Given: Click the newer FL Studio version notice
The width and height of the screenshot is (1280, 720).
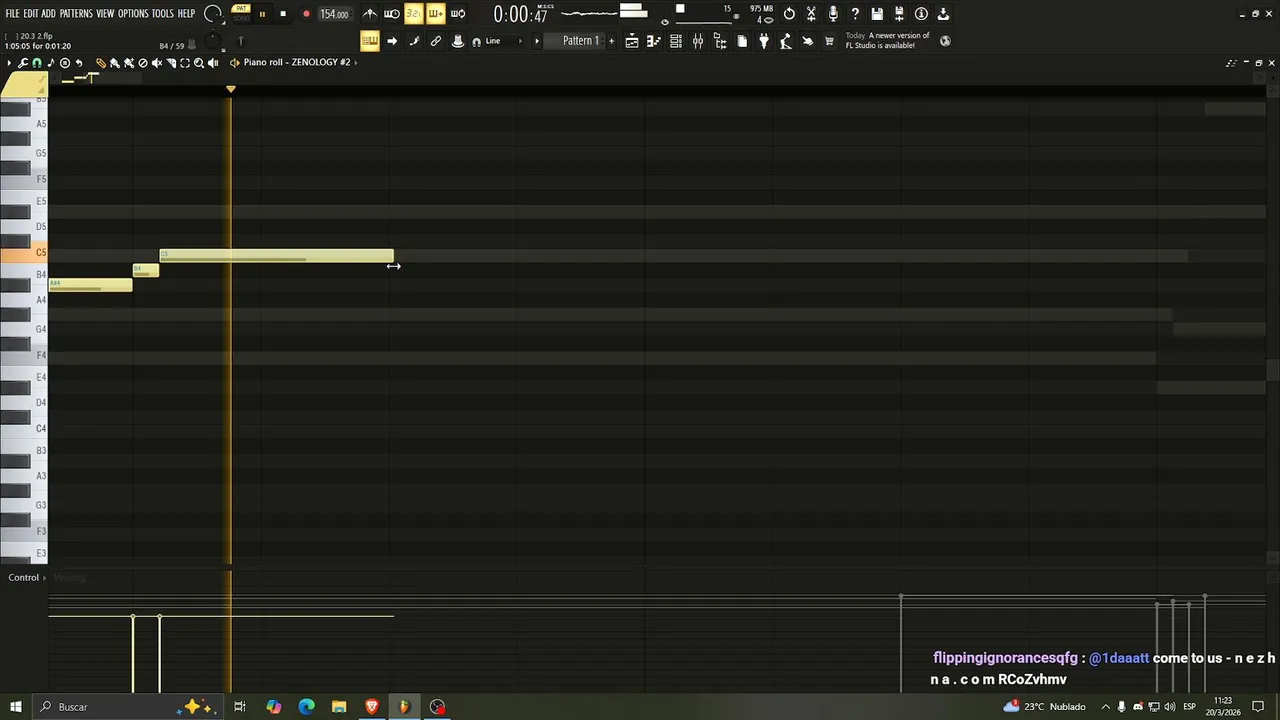Looking at the screenshot, I should pyautogui.click(x=888, y=41).
